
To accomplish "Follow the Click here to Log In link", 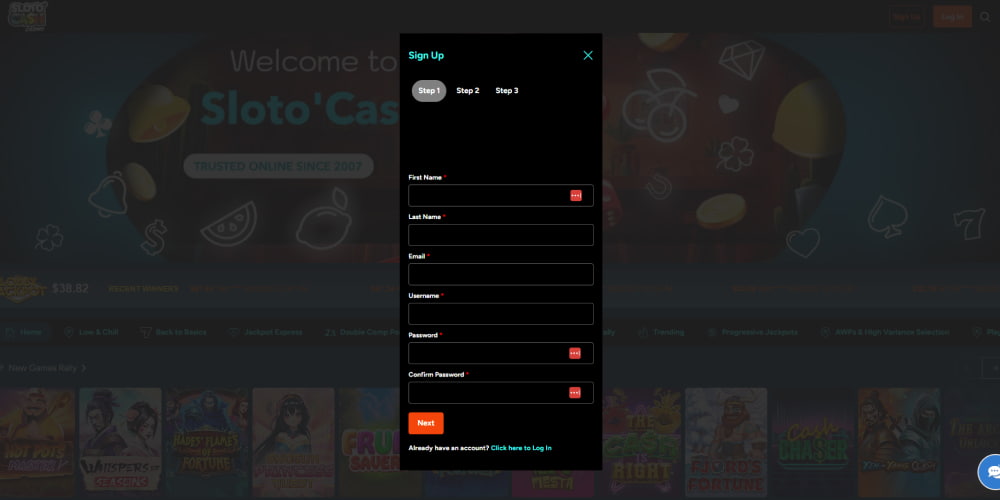I will pos(521,448).
